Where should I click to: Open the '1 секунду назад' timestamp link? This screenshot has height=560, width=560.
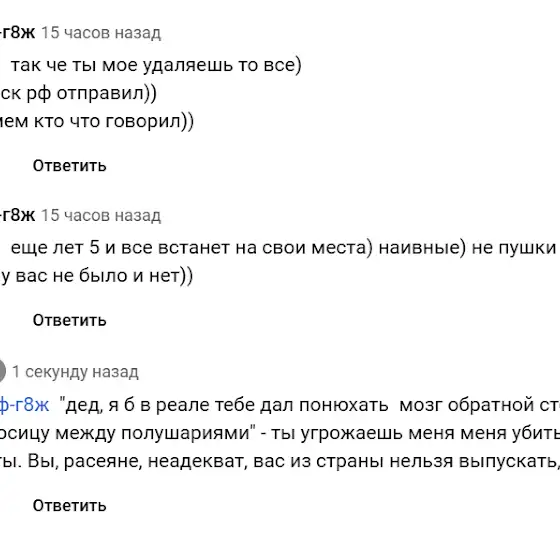(x=75, y=372)
